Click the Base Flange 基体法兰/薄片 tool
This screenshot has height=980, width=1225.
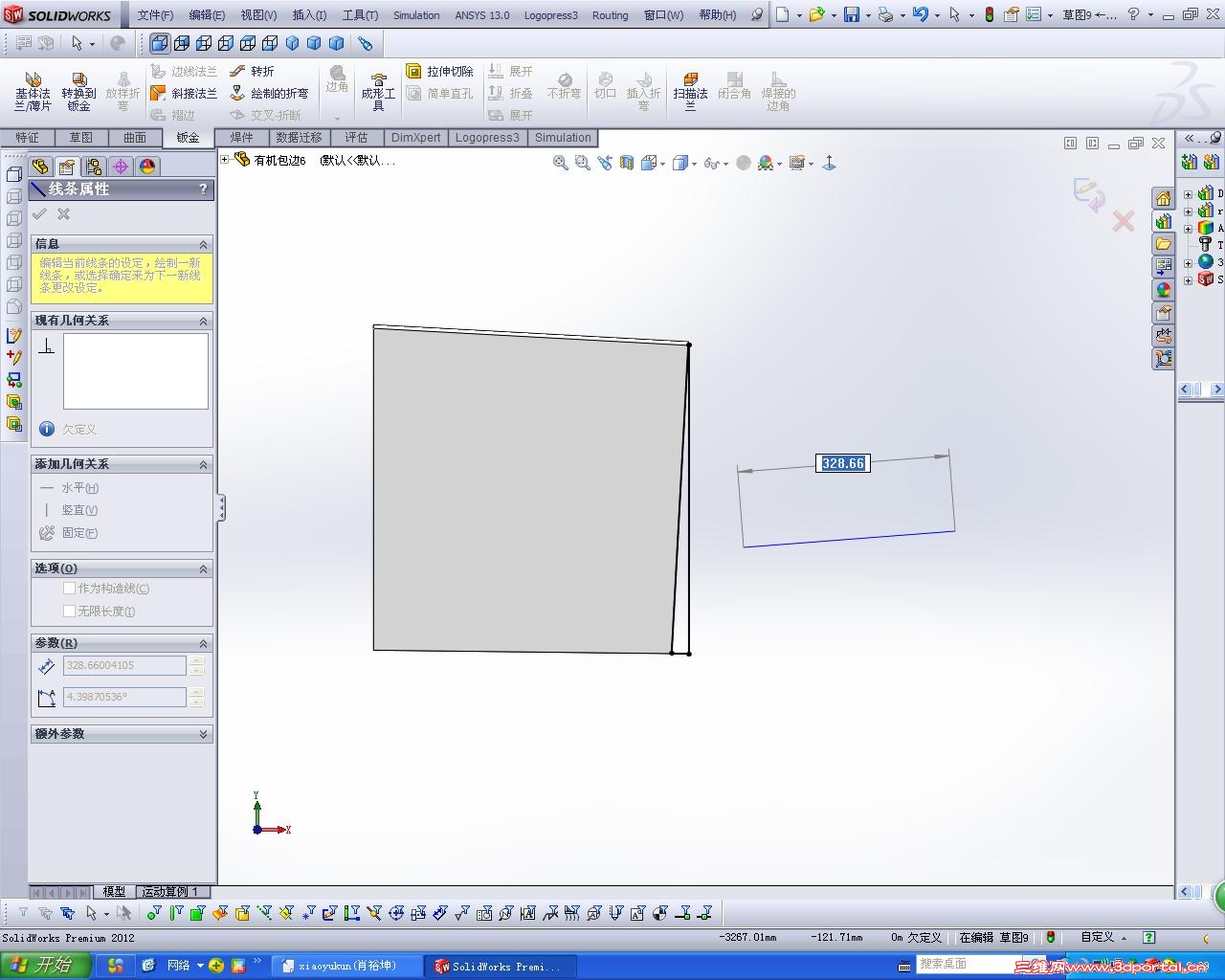(x=33, y=92)
